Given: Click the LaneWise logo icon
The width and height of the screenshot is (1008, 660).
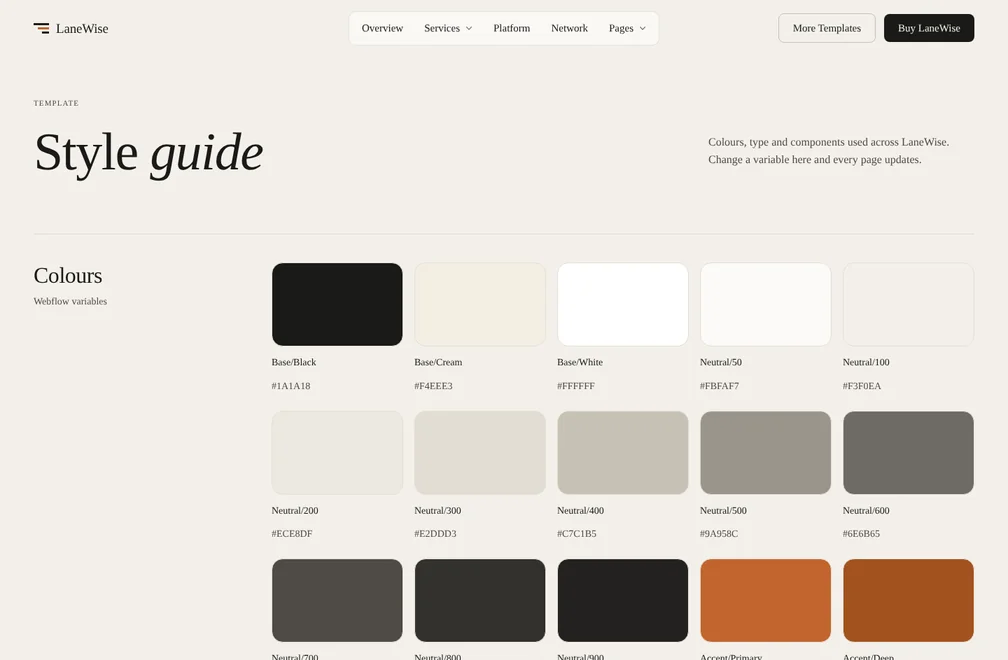Looking at the screenshot, I should [41, 28].
